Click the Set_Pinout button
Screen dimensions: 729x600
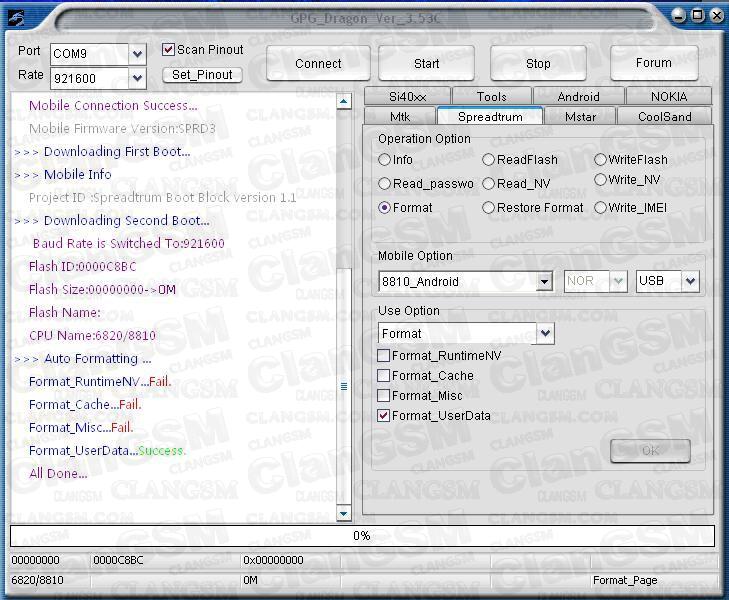(x=202, y=75)
